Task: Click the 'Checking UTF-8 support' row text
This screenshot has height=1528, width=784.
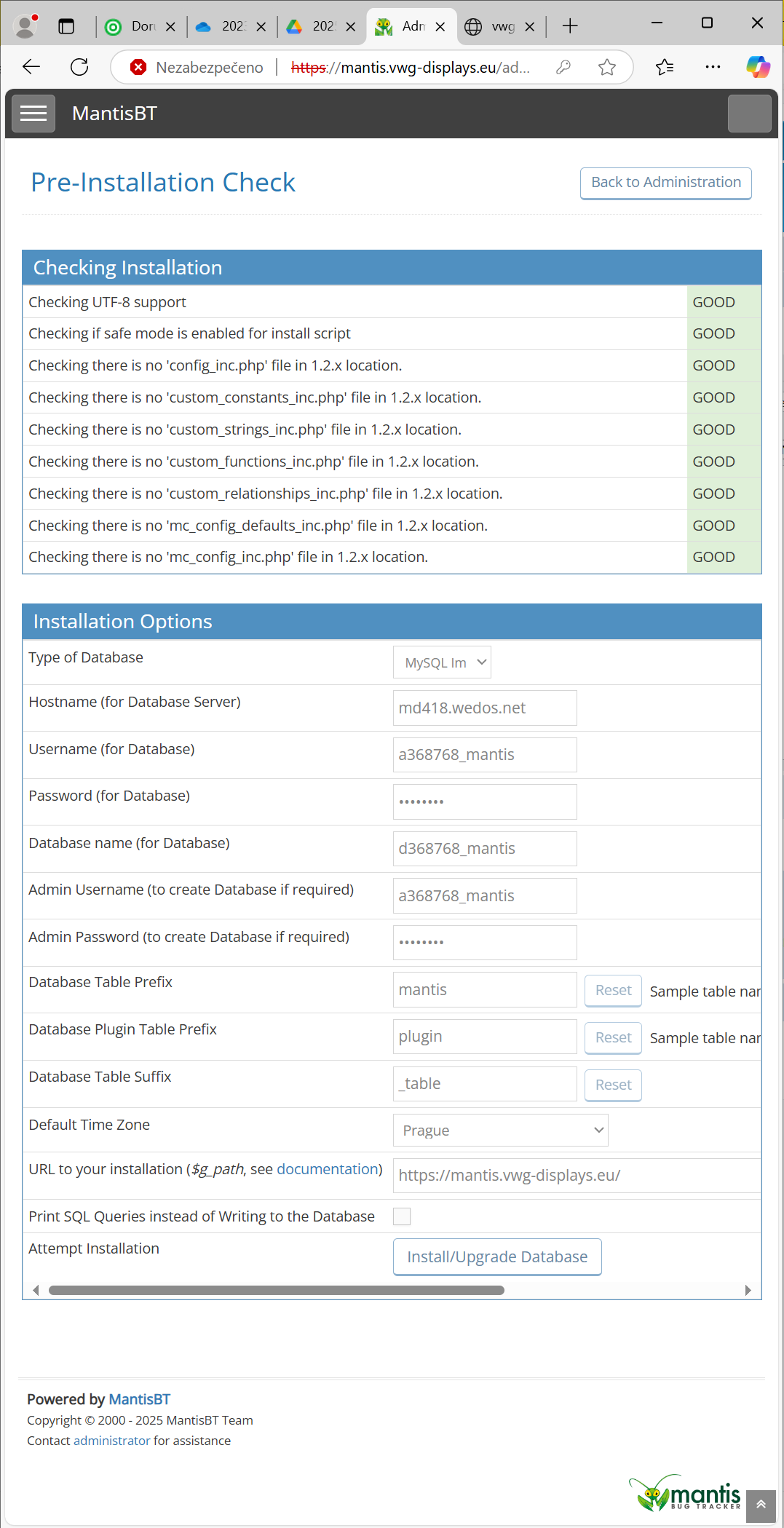Action: 107,302
